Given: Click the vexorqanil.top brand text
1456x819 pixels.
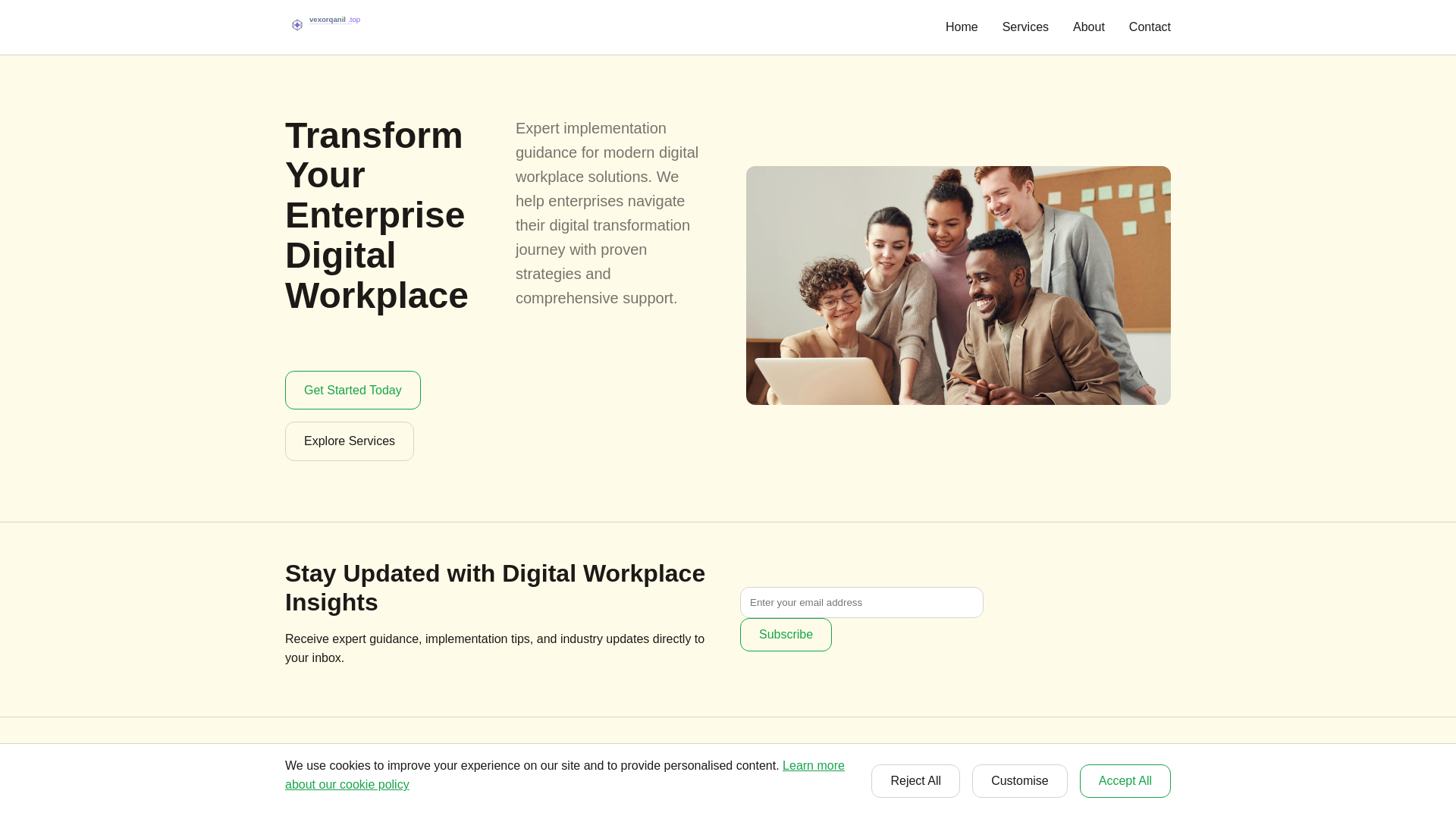Looking at the screenshot, I should point(334,20).
